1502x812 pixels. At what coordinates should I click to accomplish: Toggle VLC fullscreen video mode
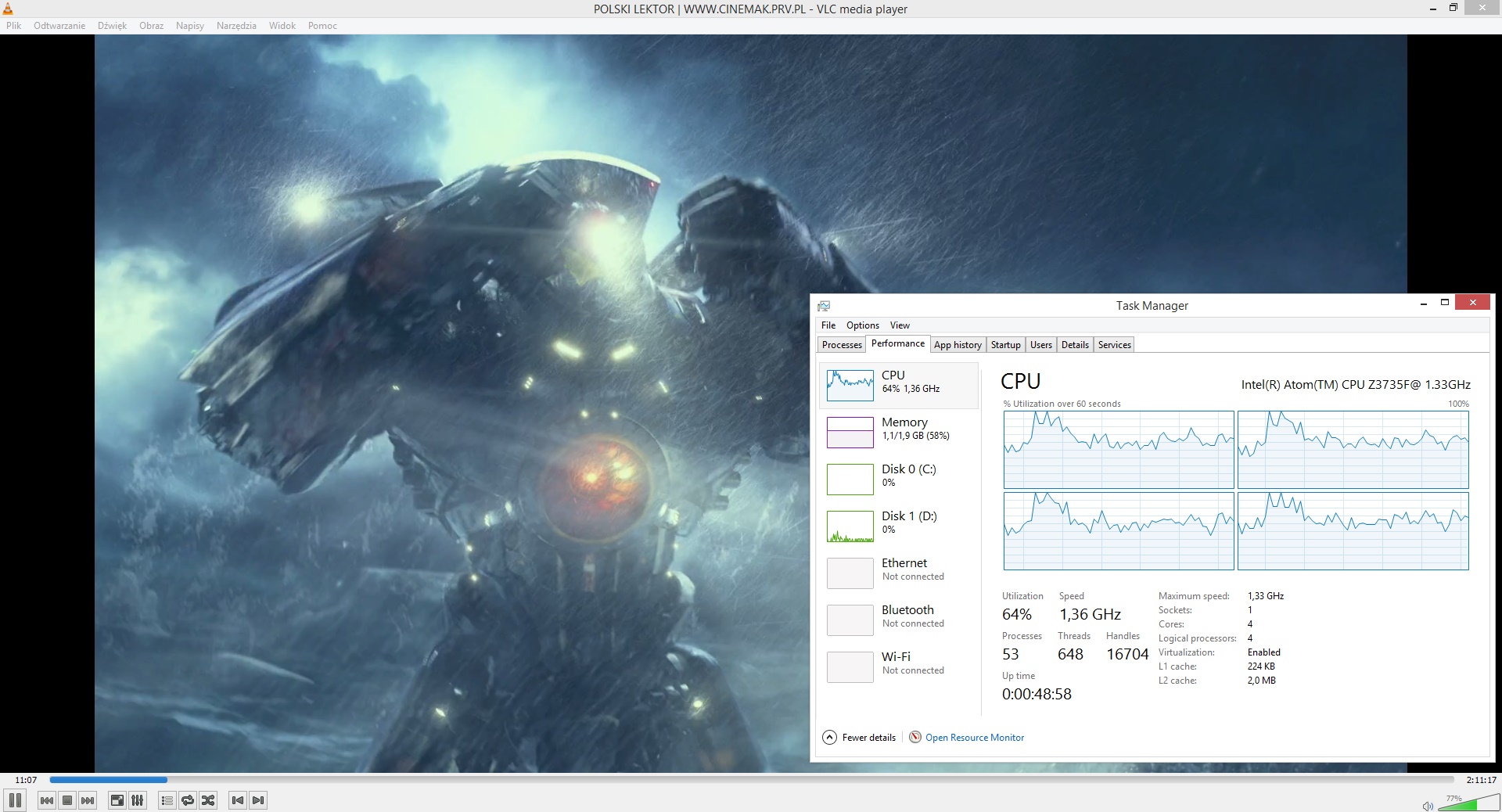pos(117,800)
